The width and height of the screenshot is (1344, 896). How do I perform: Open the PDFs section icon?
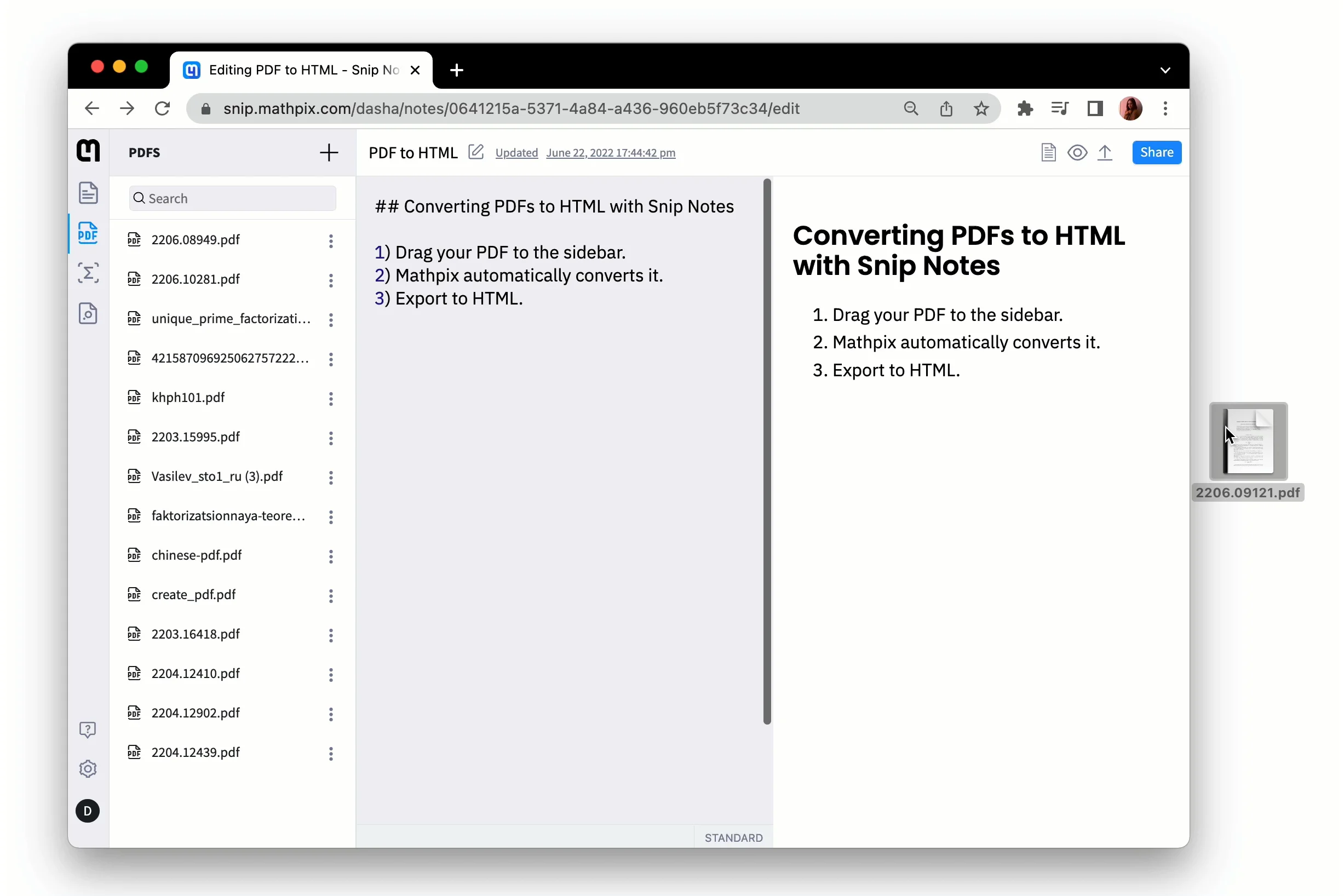88,233
